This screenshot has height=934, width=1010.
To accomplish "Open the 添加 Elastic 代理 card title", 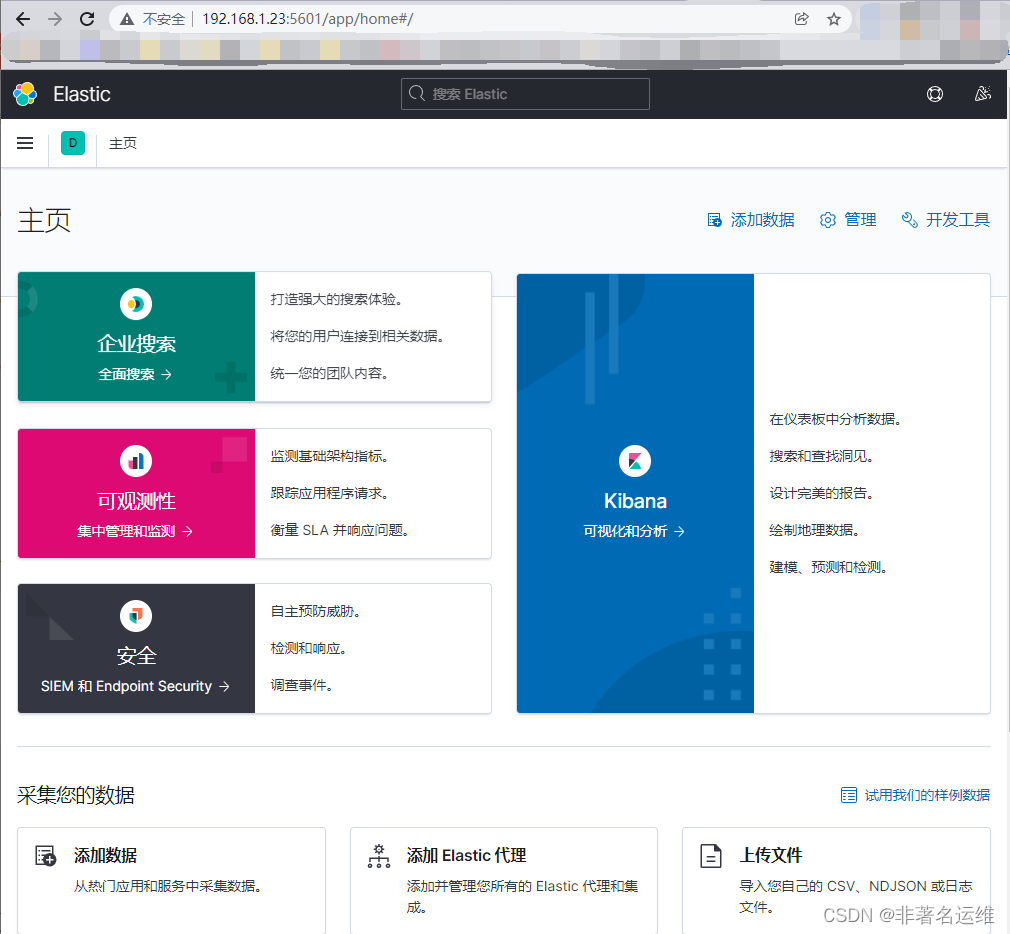I will (x=466, y=855).
